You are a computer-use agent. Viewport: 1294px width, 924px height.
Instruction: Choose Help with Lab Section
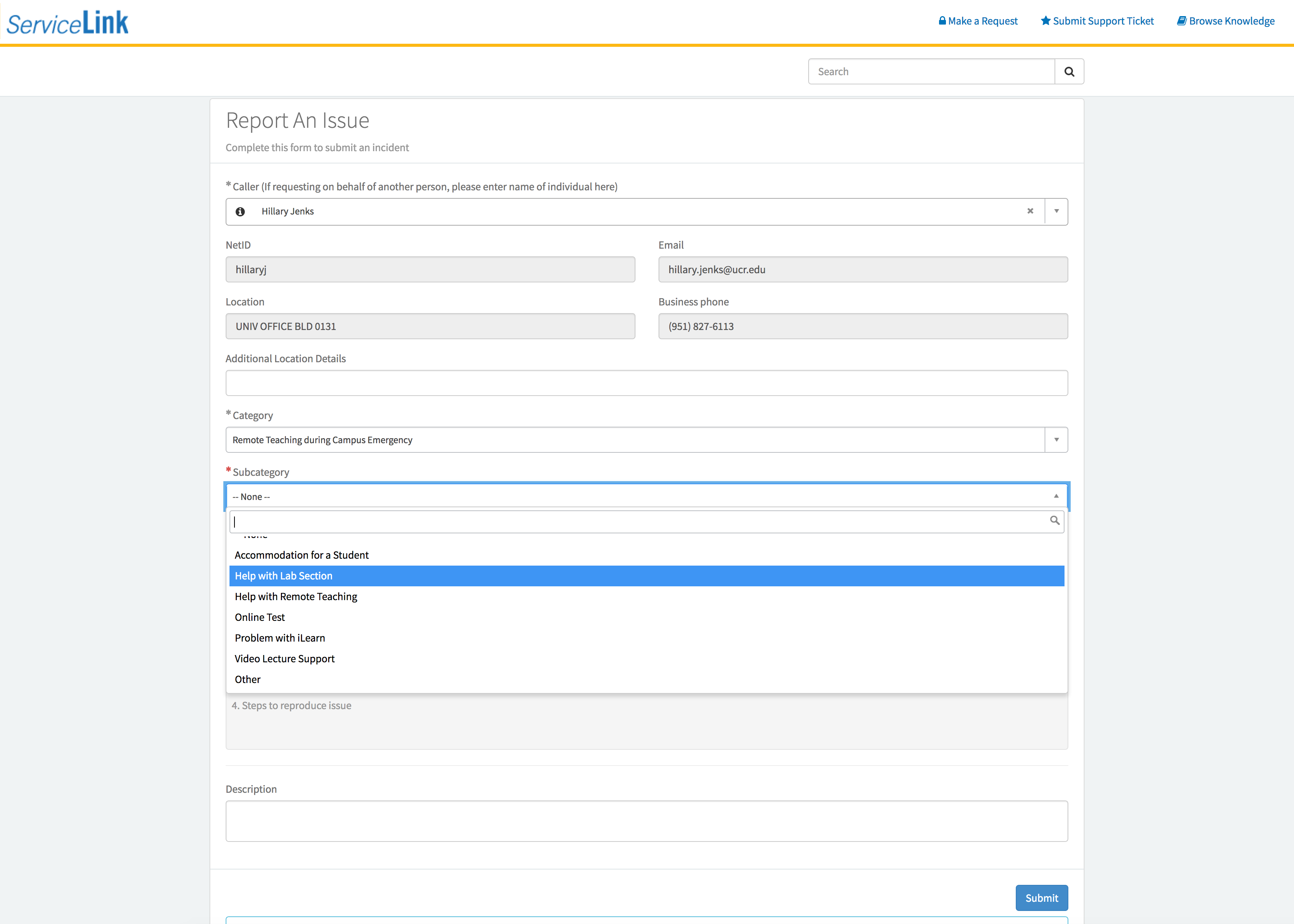283,576
